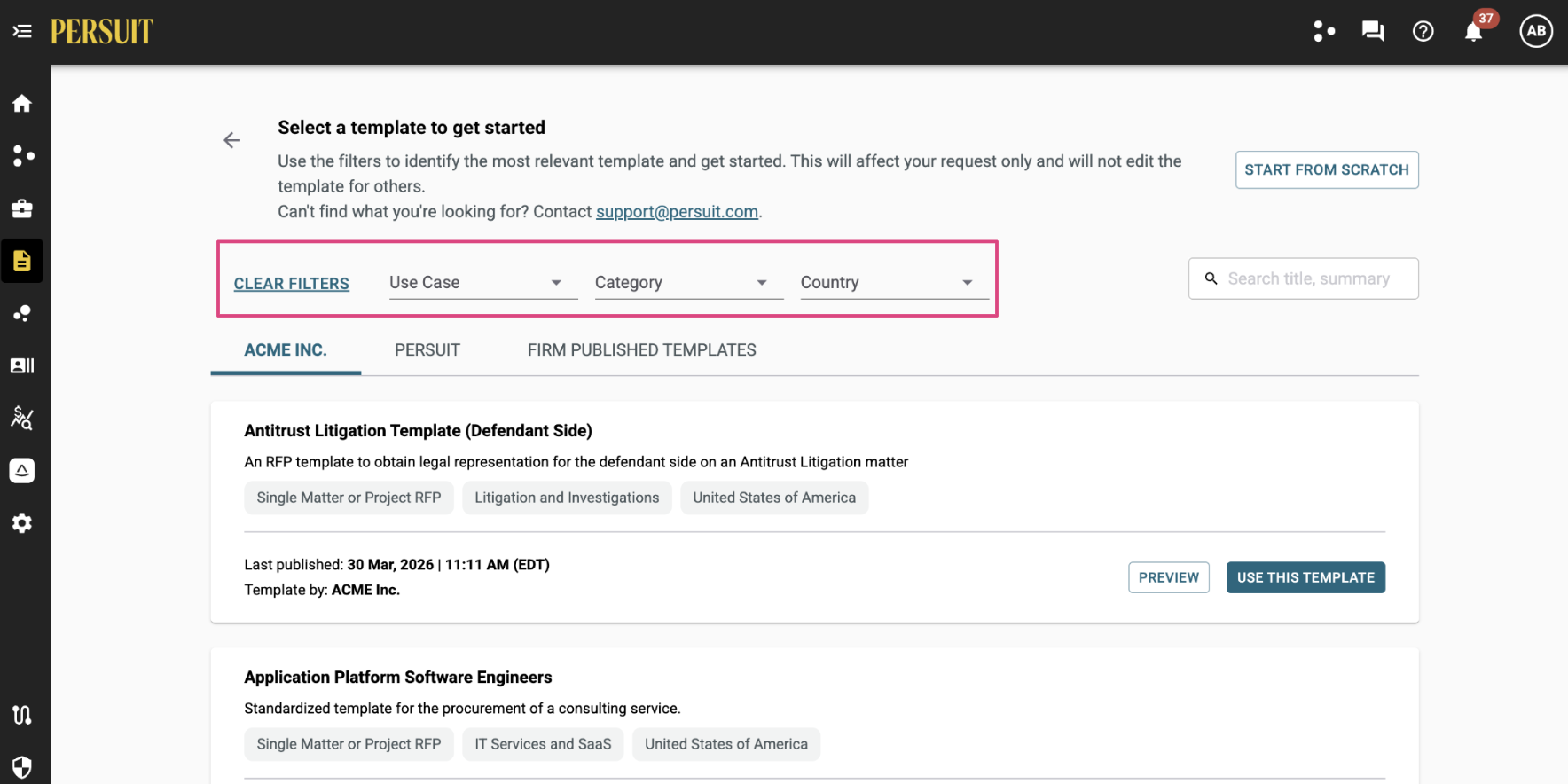This screenshot has width=1568, height=784.
Task: Open the Category dropdown
Action: (x=689, y=283)
